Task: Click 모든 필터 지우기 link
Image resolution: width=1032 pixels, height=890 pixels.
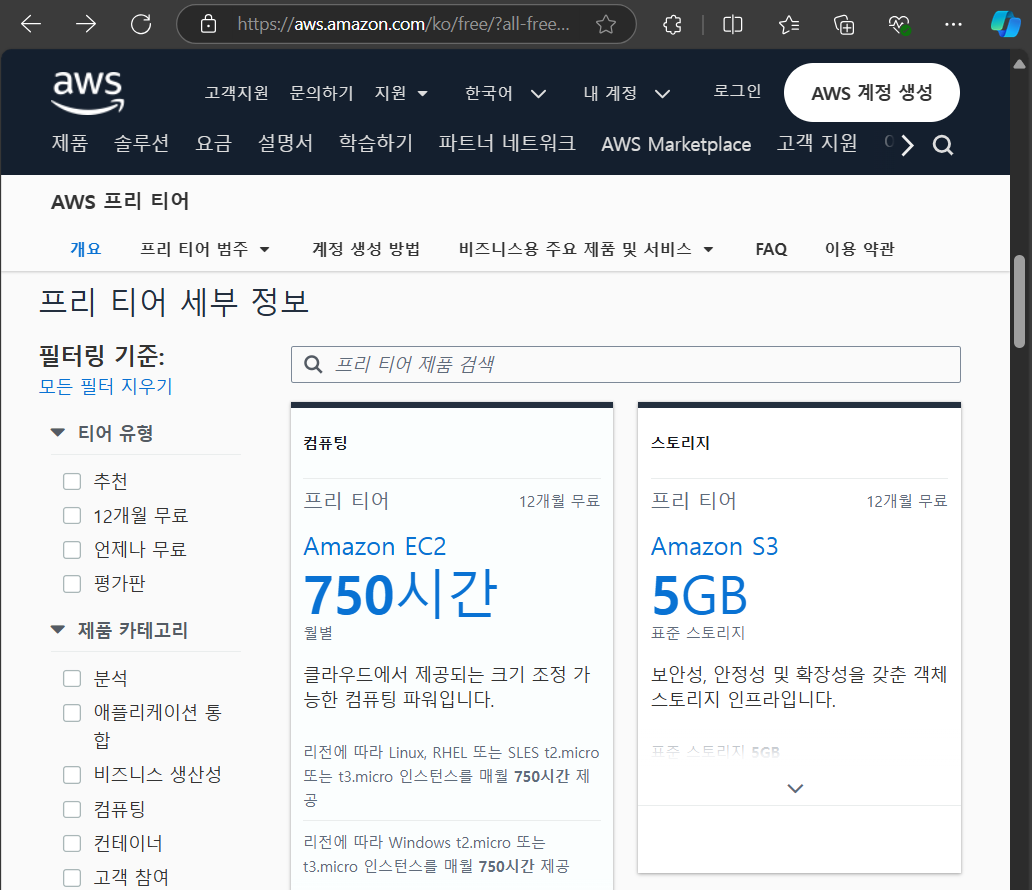Action: pyautogui.click(x=105, y=386)
